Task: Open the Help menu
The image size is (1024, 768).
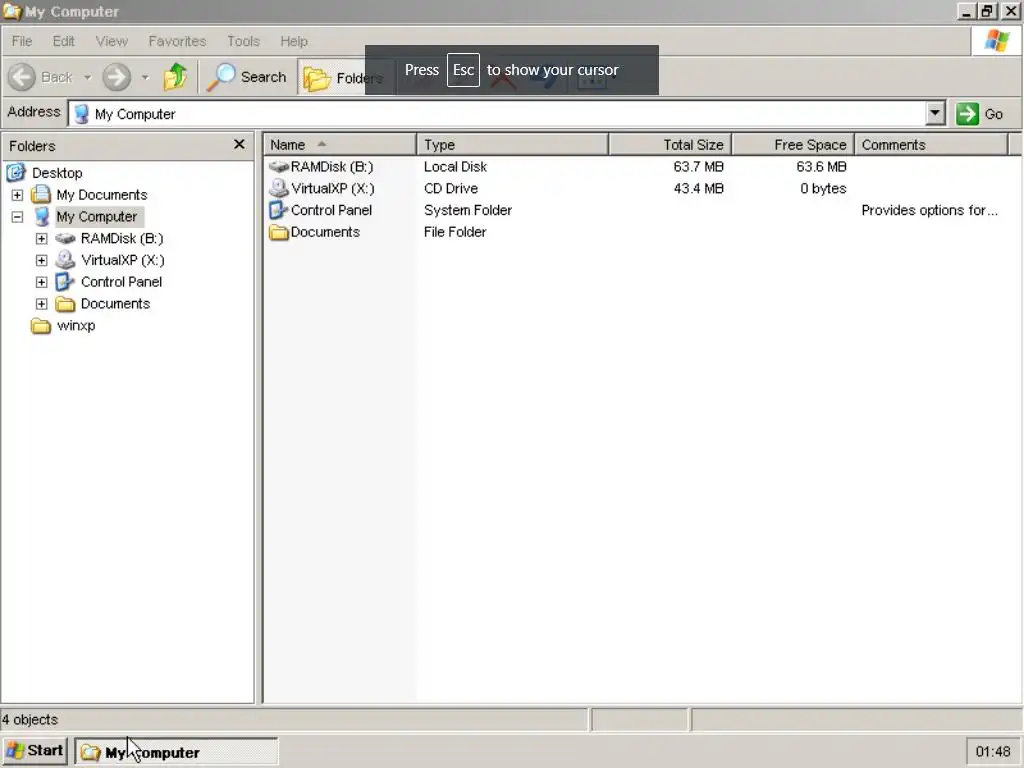Action: coord(294,41)
